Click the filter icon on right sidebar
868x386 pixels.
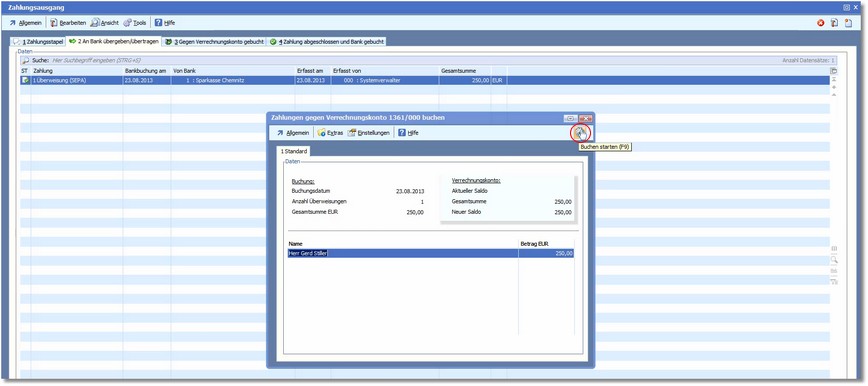point(834,282)
